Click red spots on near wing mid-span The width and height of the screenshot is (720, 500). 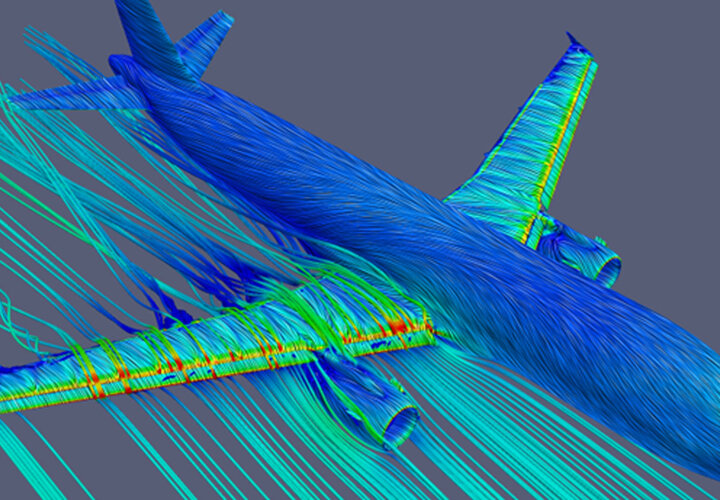click(180, 365)
